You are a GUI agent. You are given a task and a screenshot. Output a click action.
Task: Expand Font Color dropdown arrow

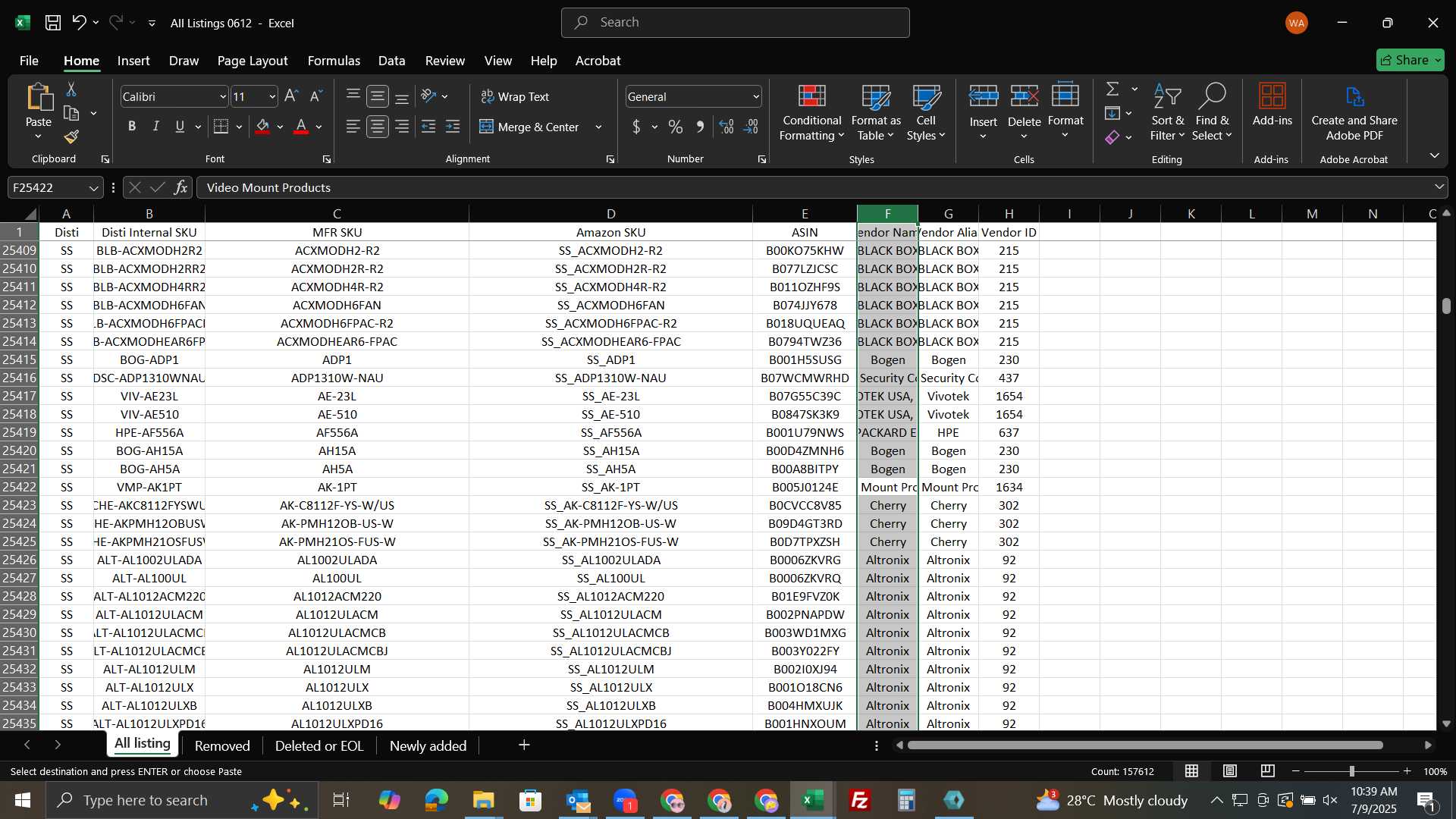point(319,127)
